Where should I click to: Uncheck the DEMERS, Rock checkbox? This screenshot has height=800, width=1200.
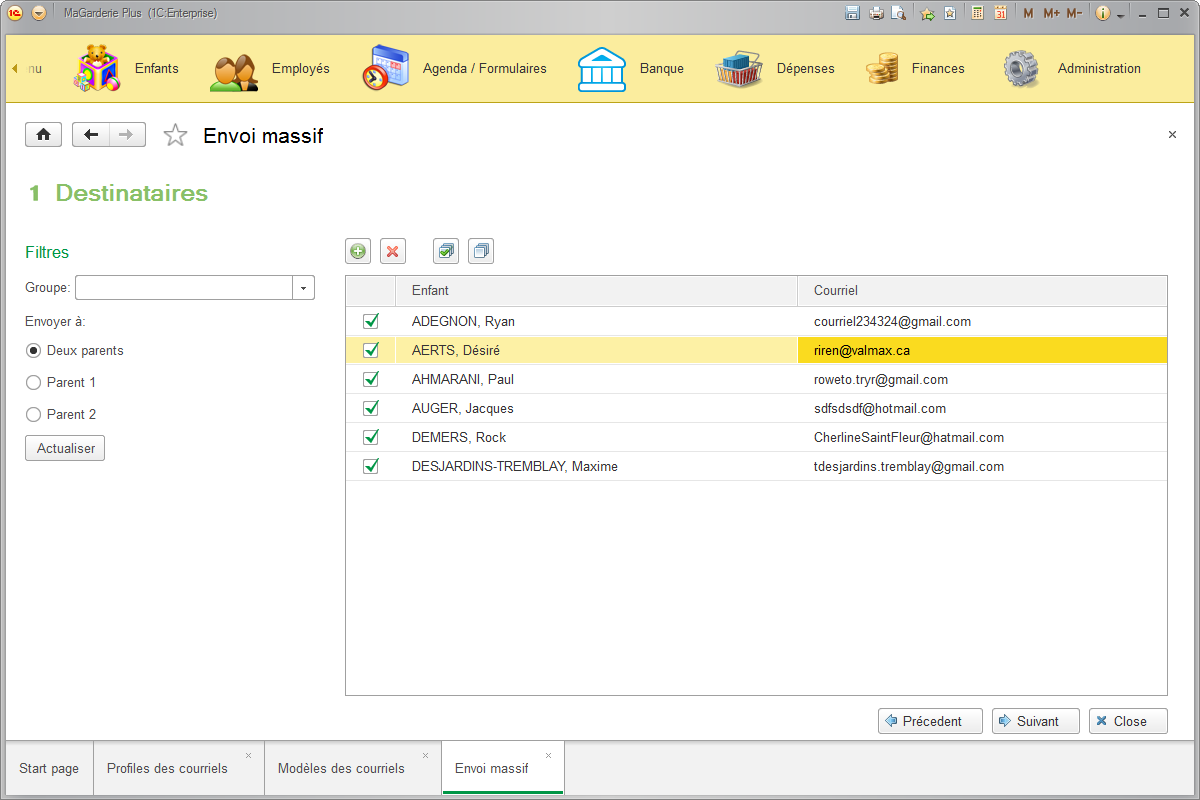point(371,438)
